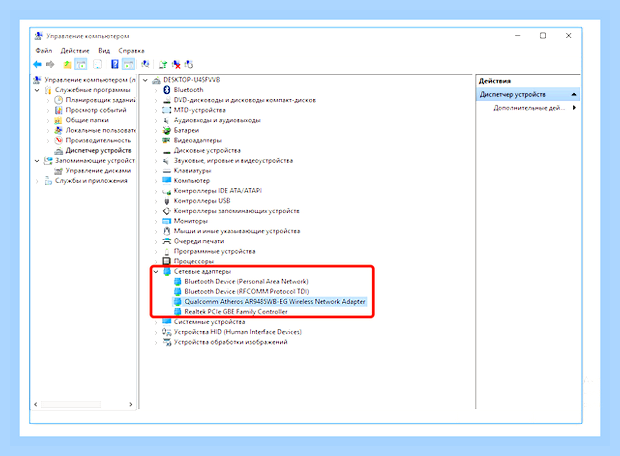Image resolution: width=620 pixels, height=456 pixels.
Task: Select Клавиатуры category text
Action: coord(192,170)
